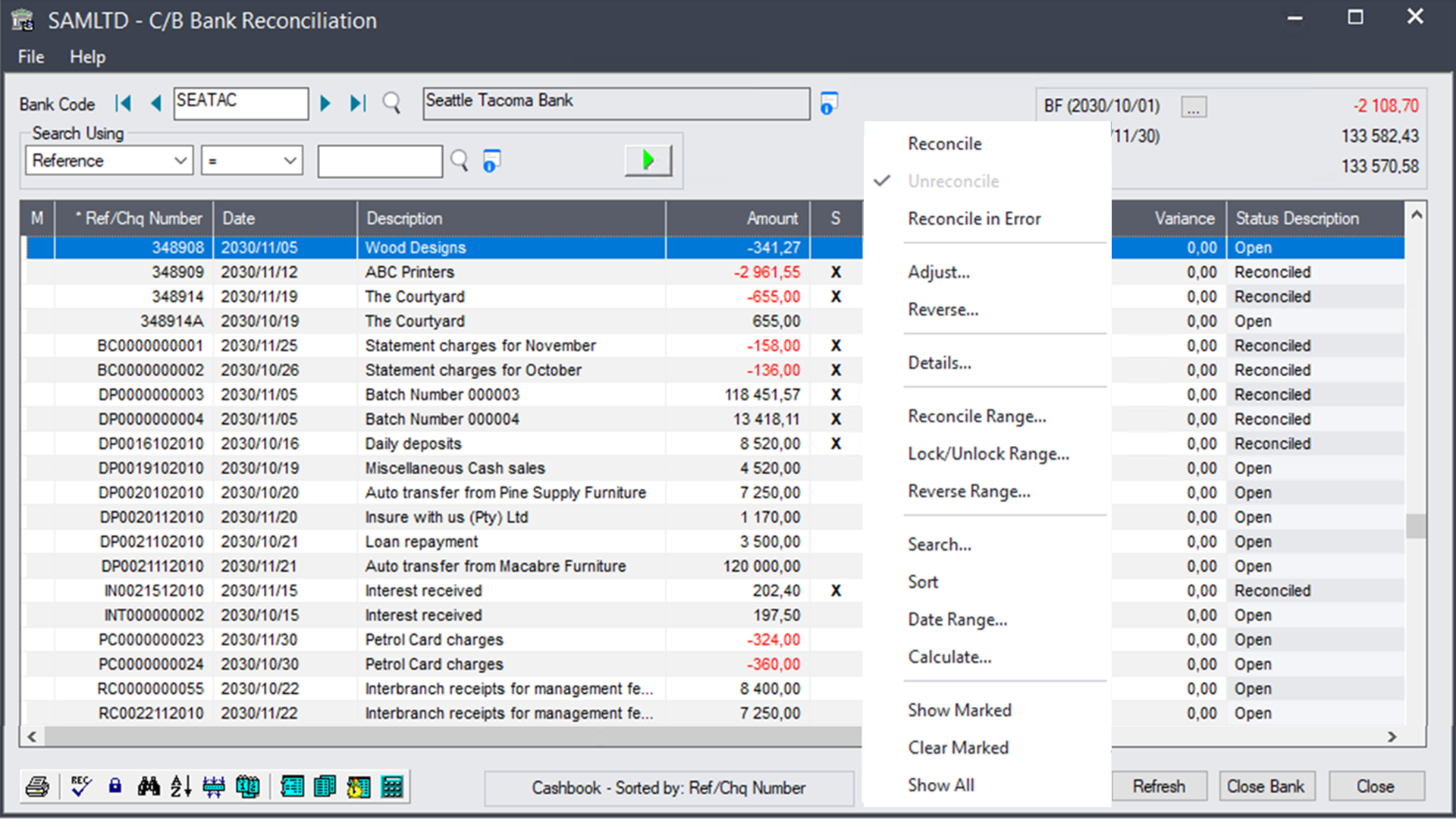Select the REC quick reconcile toolbar icon
1456x819 pixels.
pyautogui.click(x=80, y=786)
